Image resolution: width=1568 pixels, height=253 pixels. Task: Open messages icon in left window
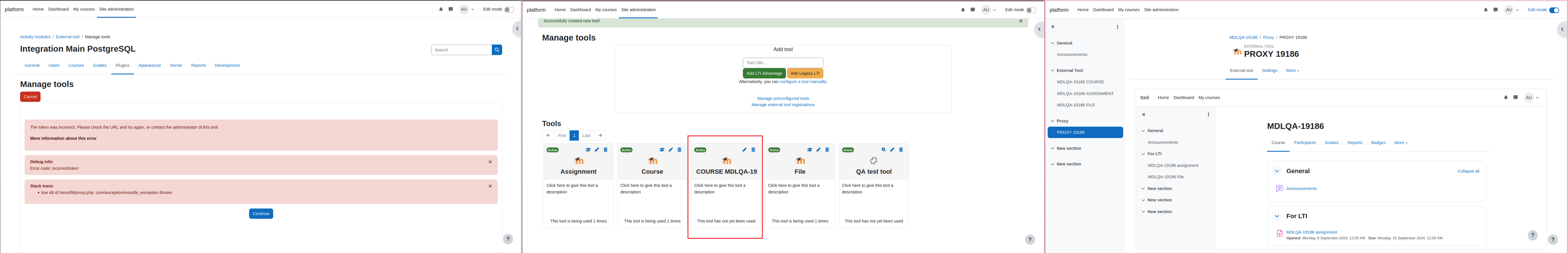450,9
